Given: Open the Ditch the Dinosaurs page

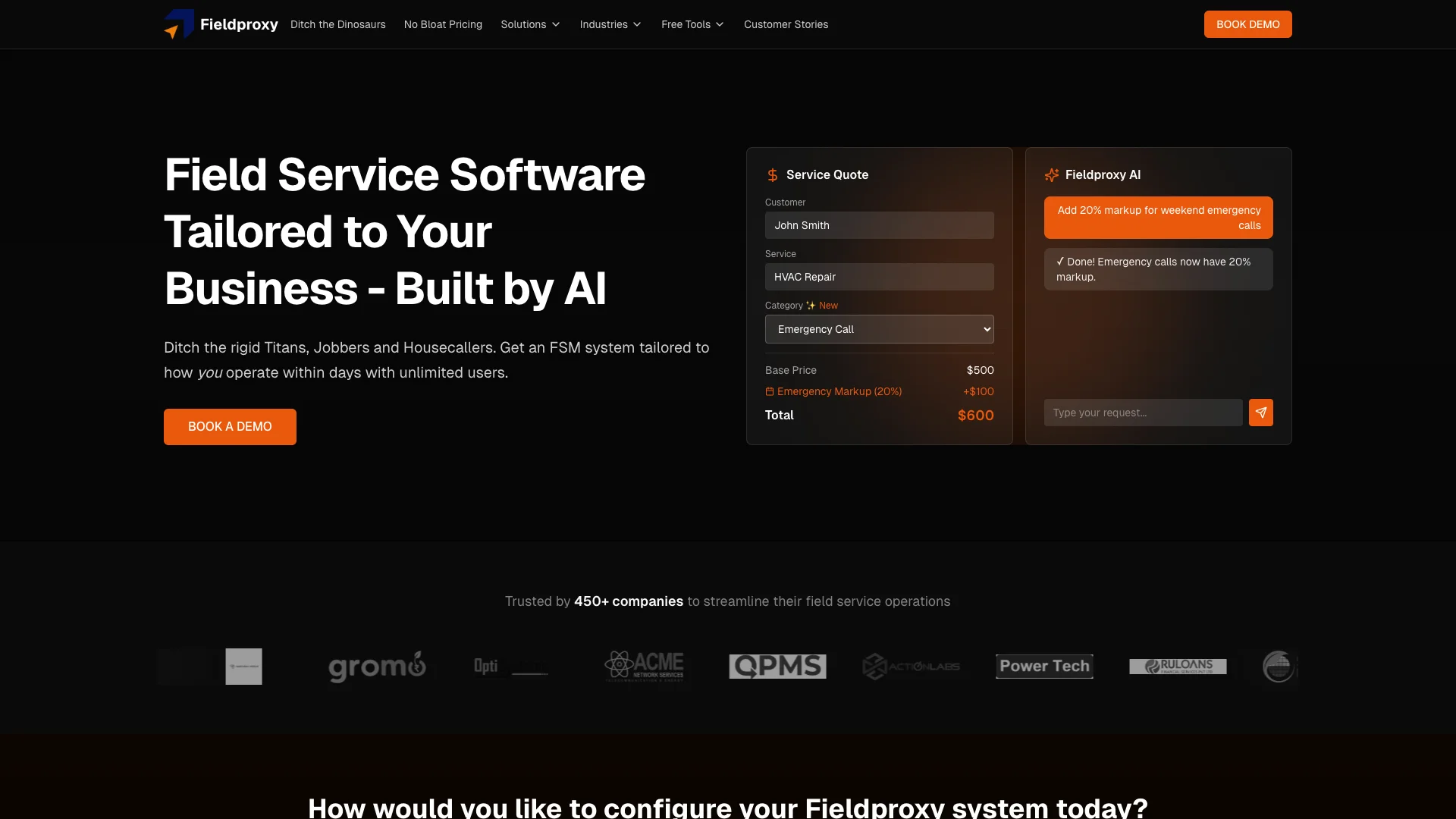Looking at the screenshot, I should coord(337,24).
